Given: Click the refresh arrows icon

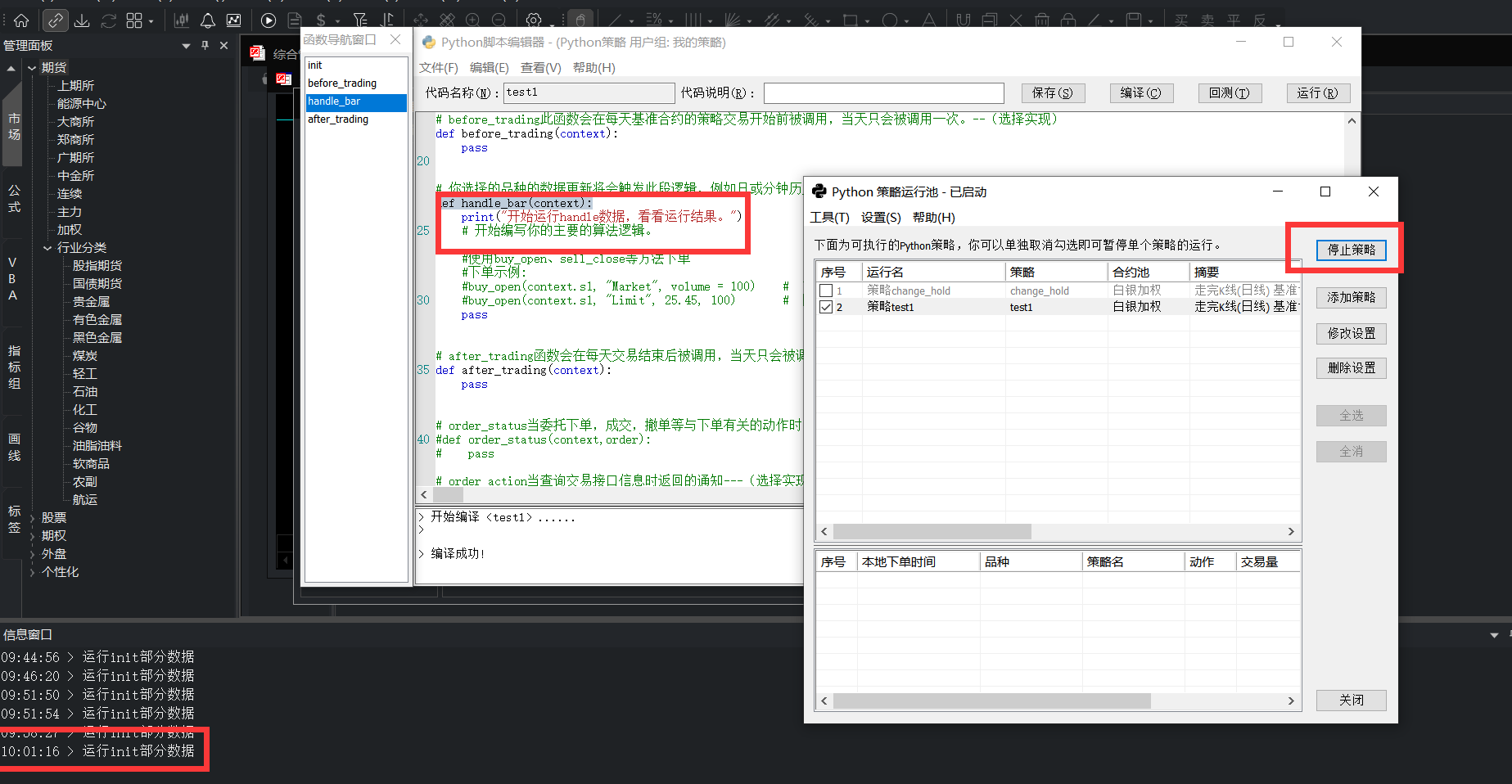Looking at the screenshot, I should (x=108, y=20).
